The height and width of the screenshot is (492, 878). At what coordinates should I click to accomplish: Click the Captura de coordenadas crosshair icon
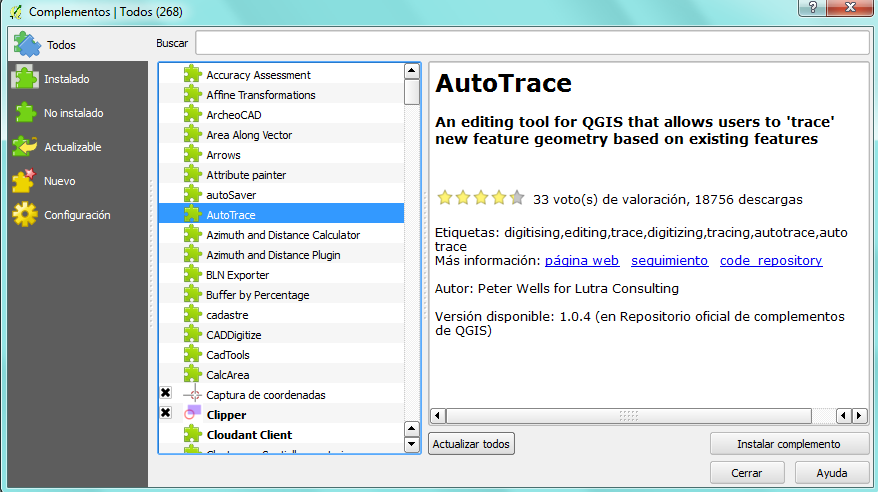[192, 395]
